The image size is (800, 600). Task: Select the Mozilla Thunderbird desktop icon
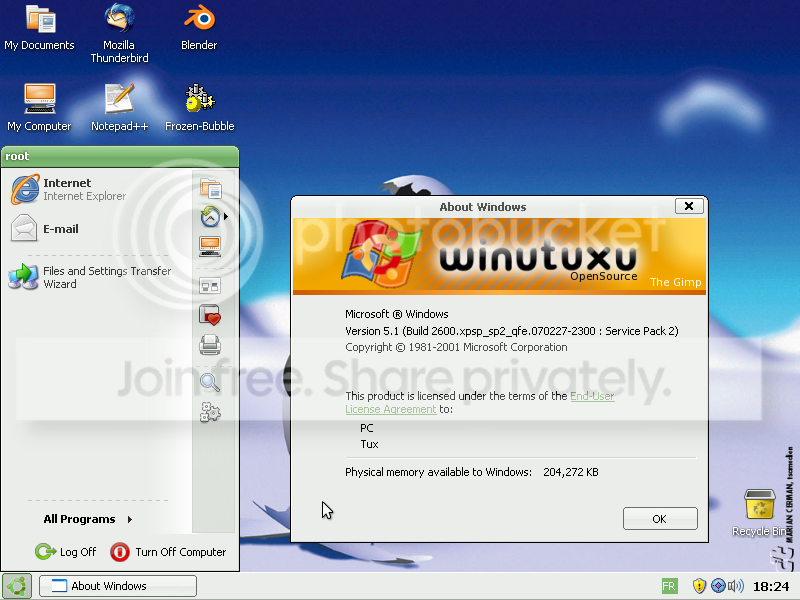[x=119, y=33]
